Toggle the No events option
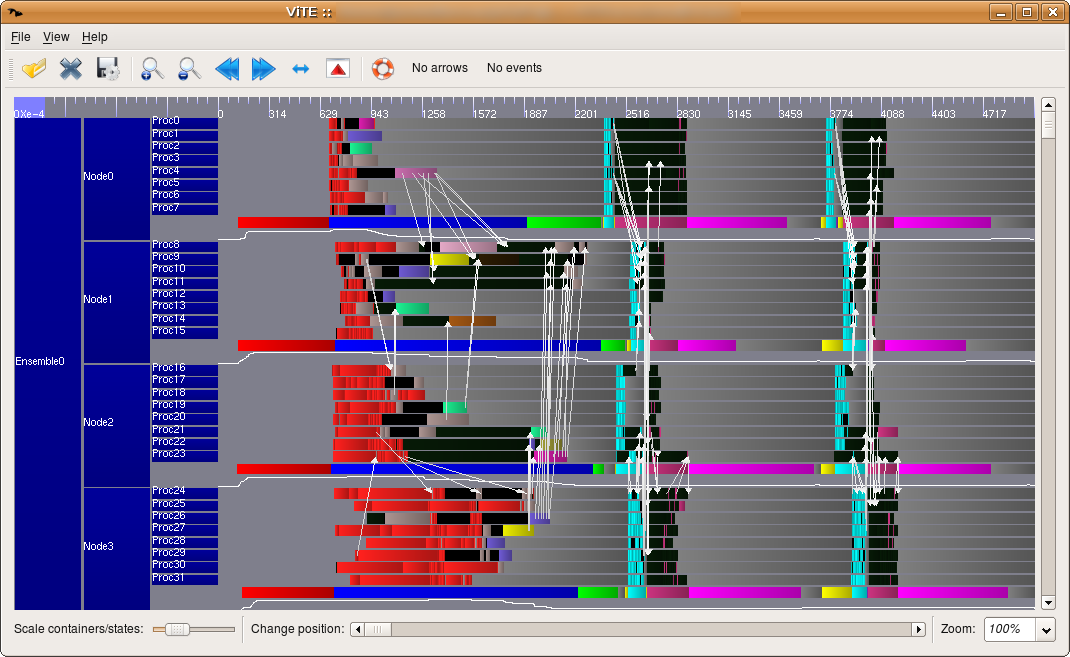 [x=514, y=68]
